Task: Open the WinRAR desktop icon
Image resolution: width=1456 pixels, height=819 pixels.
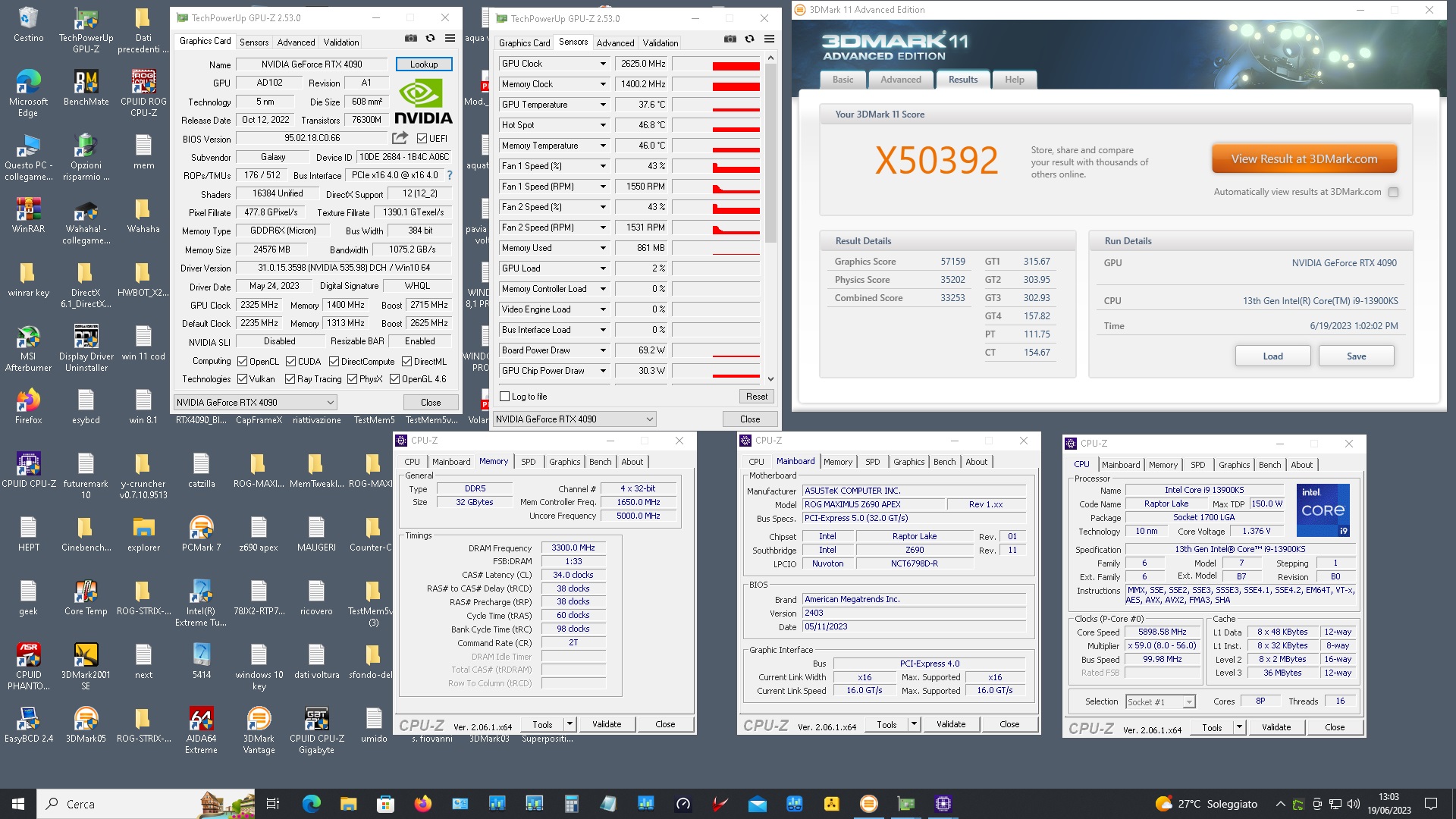Action: click(28, 215)
